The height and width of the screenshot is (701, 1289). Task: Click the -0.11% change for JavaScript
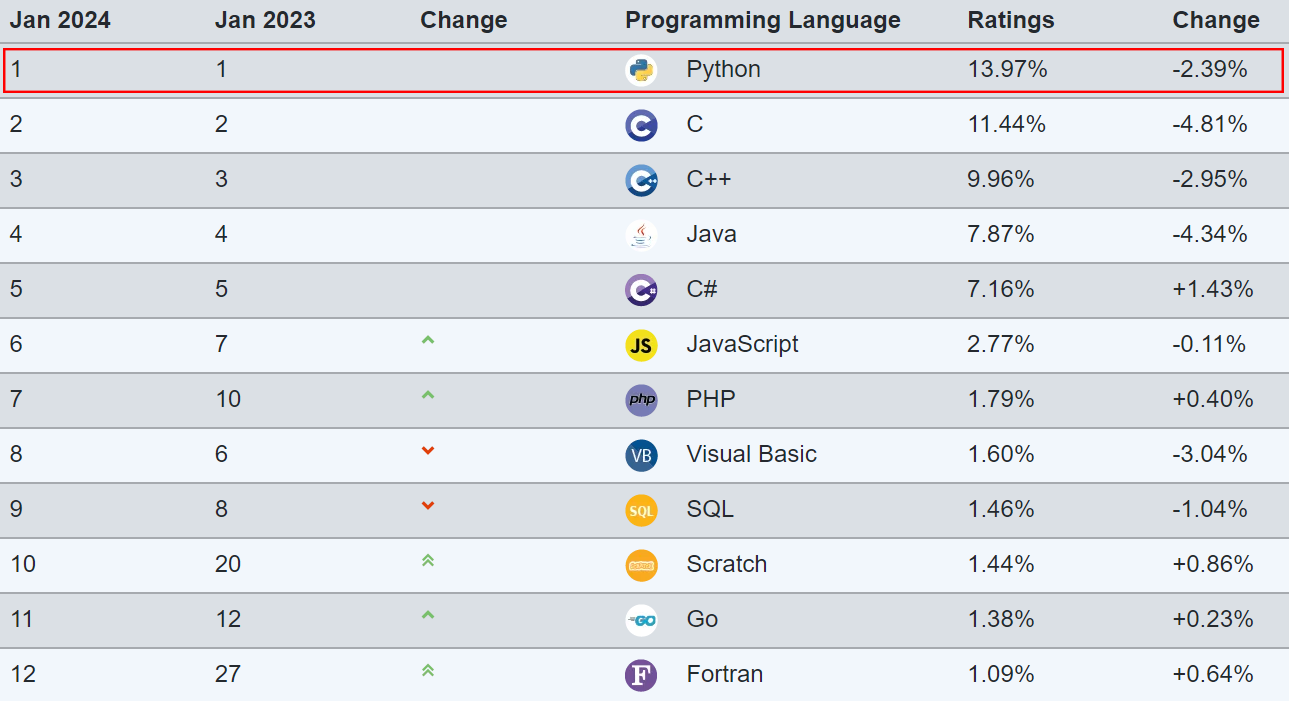click(1209, 345)
